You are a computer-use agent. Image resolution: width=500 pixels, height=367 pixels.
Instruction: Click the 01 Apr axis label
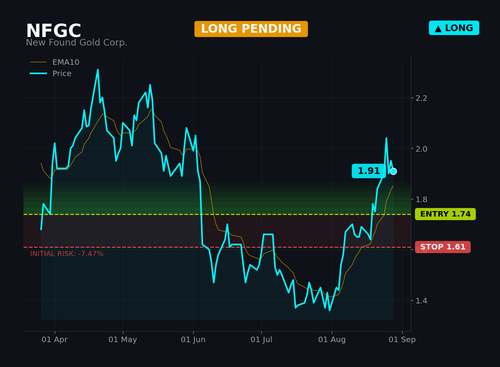click(54, 340)
